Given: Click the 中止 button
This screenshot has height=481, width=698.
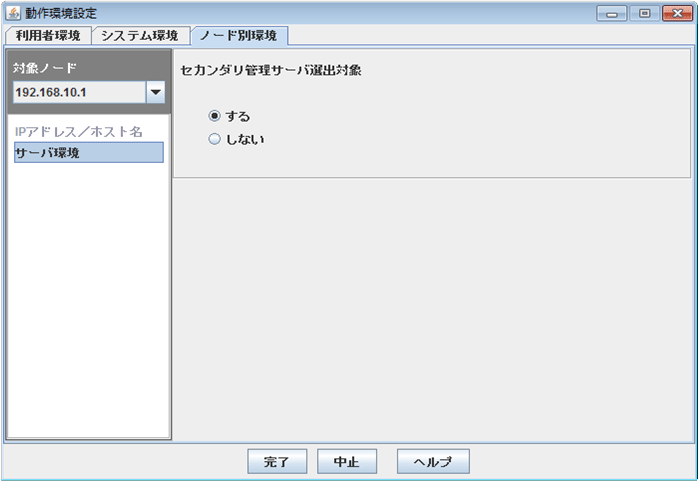Looking at the screenshot, I should coord(347,461).
